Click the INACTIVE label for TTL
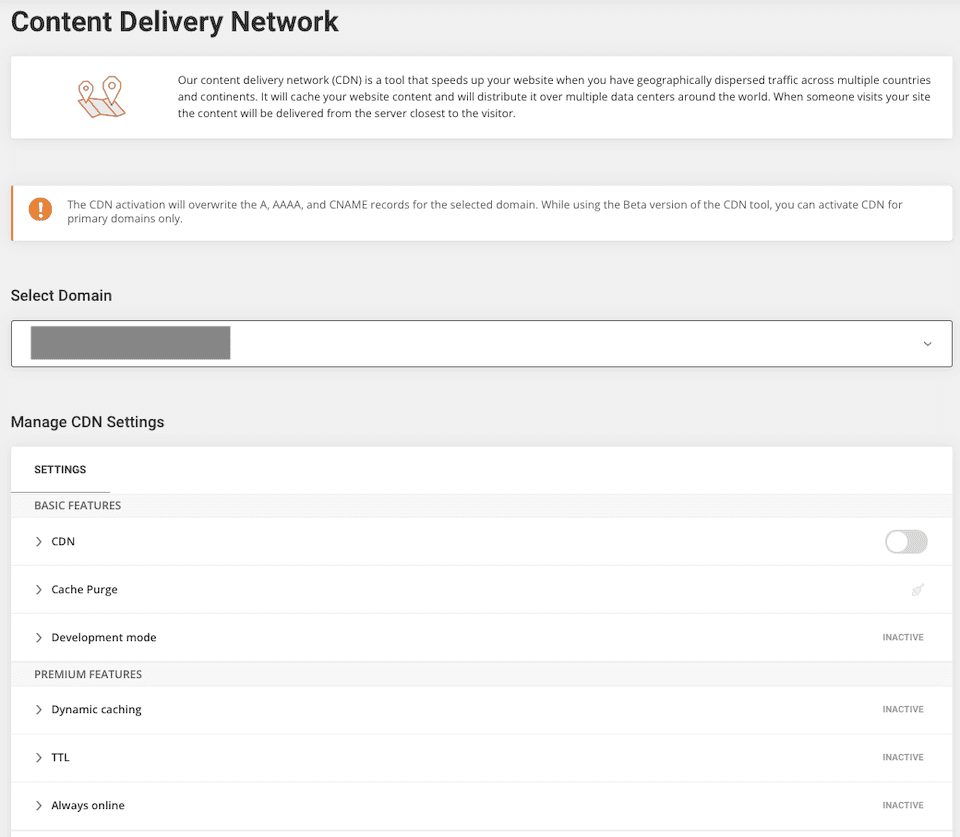960x837 pixels. [903, 757]
